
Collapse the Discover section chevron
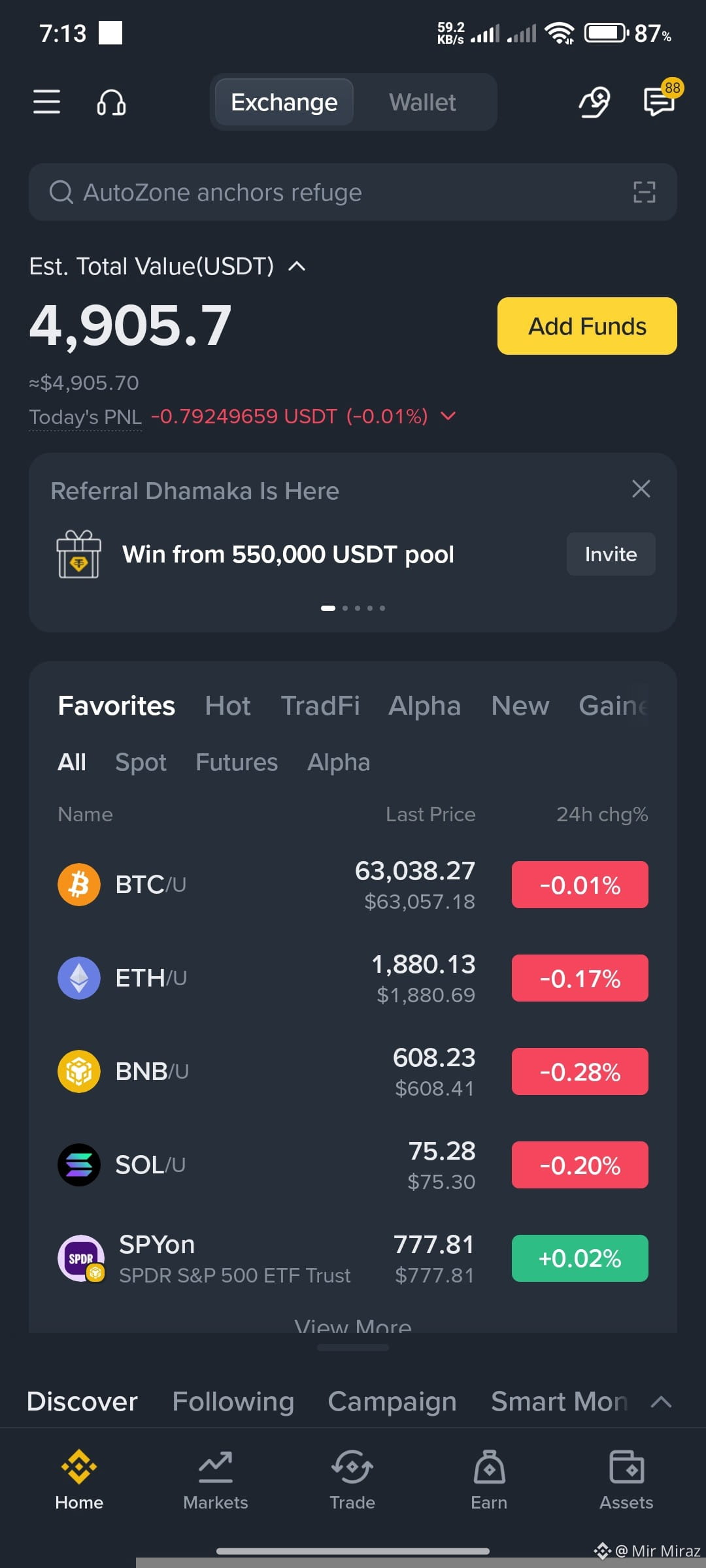tap(662, 1401)
